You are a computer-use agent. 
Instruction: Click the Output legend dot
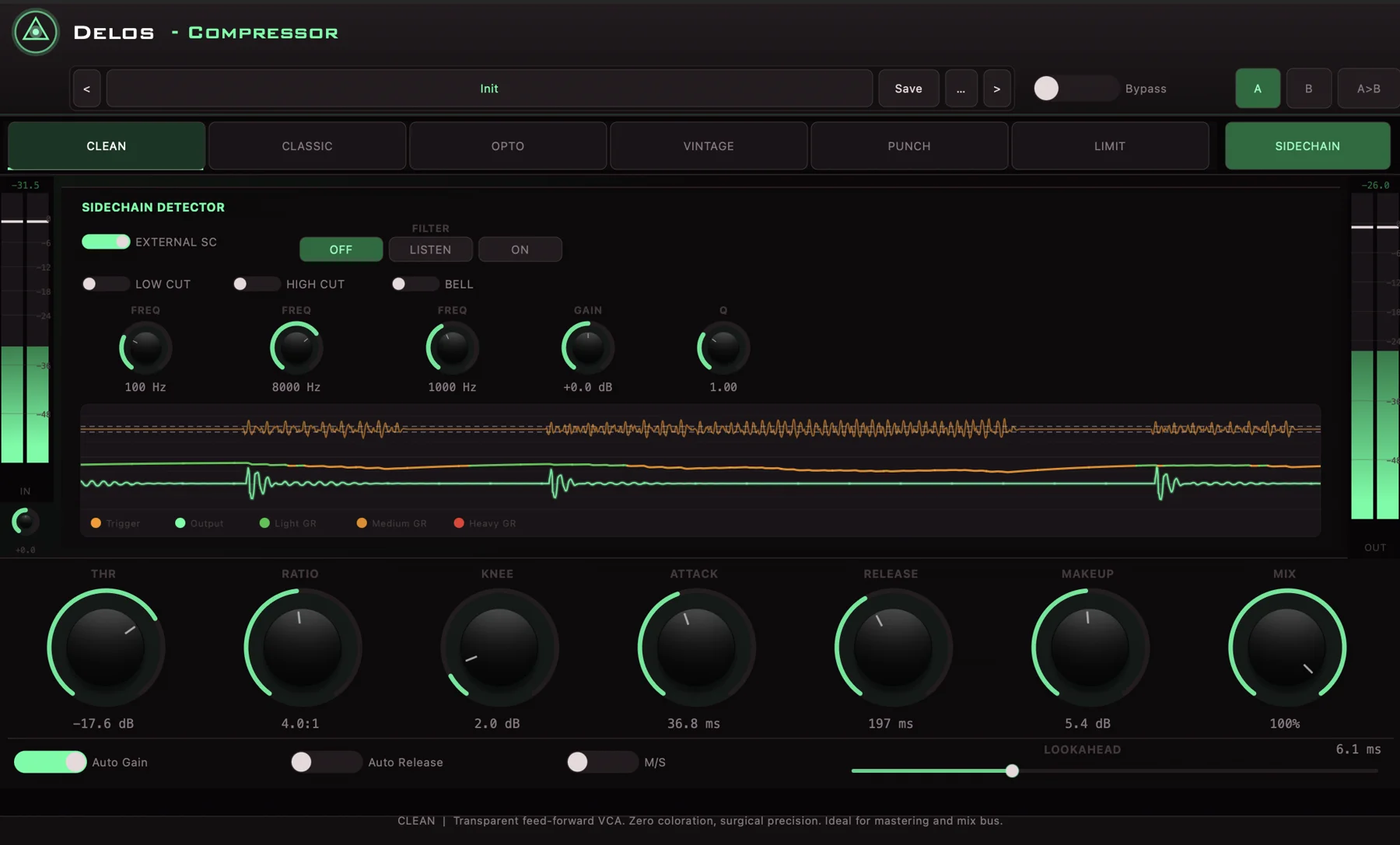click(x=180, y=523)
